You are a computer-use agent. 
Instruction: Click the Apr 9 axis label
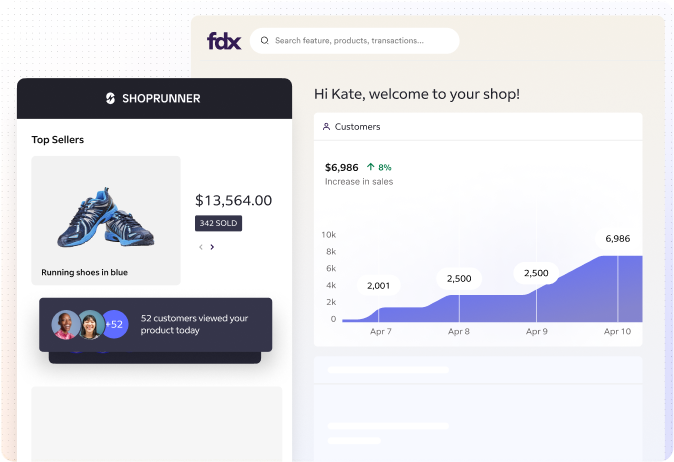pyautogui.click(x=536, y=331)
